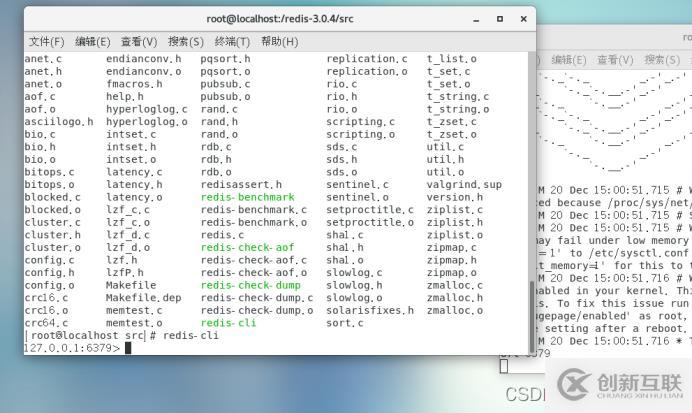The width and height of the screenshot is (692, 413).
Task: Click the file name redis-check-dump.o
Action: 257,311
